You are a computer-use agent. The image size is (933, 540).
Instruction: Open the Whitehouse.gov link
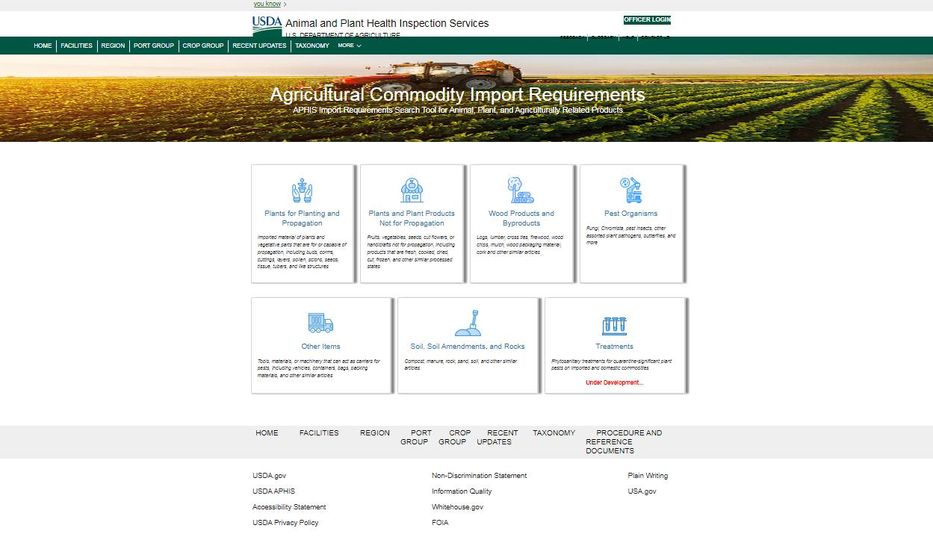tap(458, 507)
